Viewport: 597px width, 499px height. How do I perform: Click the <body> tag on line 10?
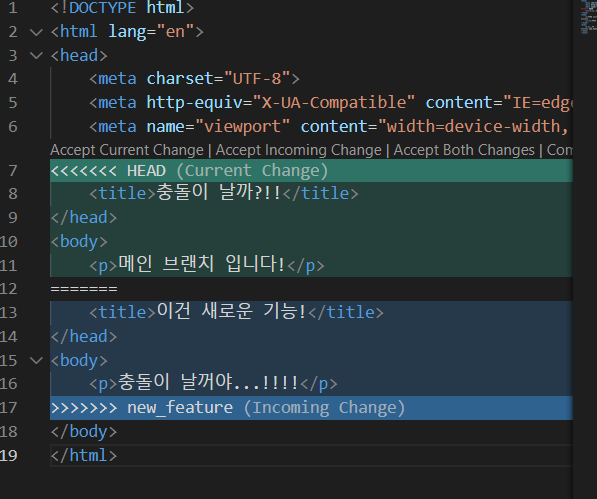pyautogui.click(x=79, y=242)
